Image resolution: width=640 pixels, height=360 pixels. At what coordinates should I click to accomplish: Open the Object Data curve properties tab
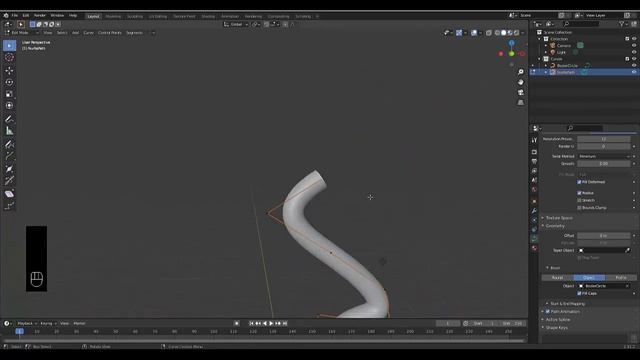(x=534, y=239)
